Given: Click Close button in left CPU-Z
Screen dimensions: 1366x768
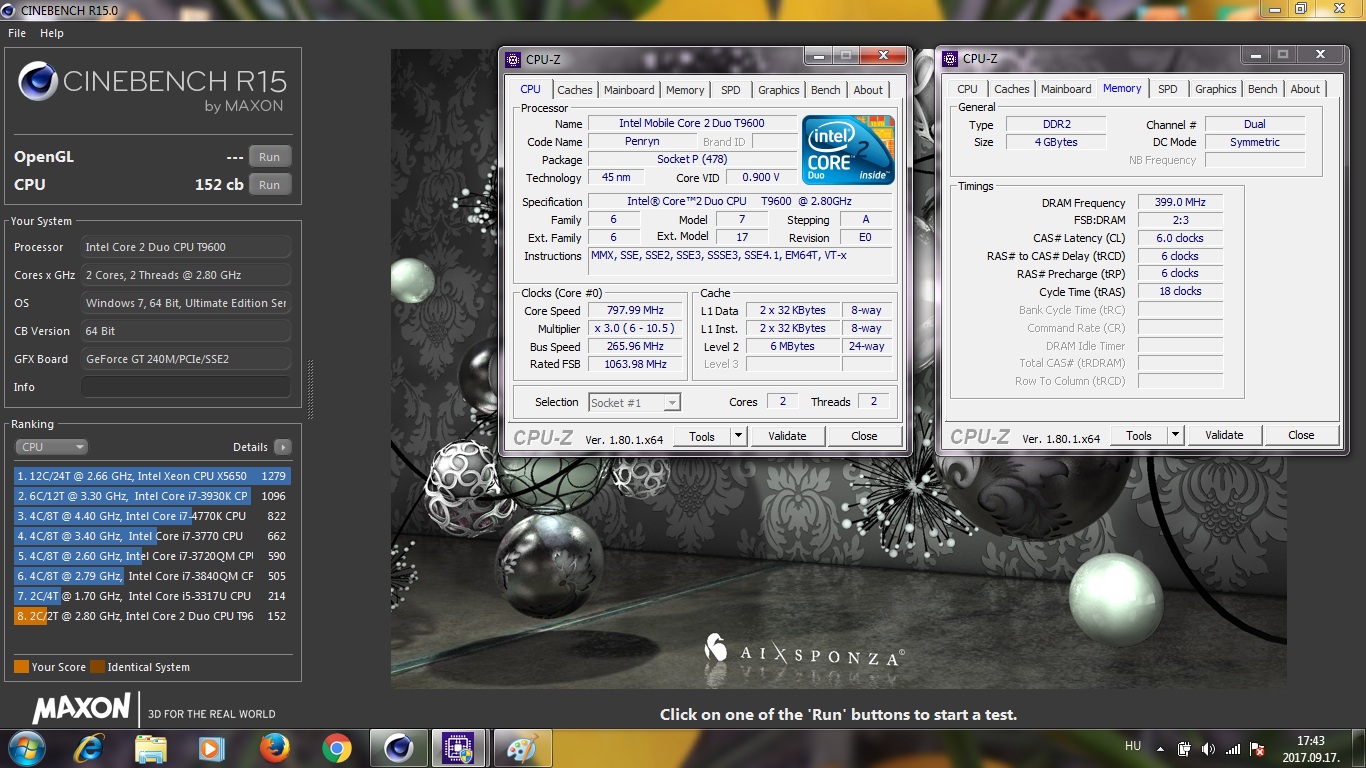Looking at the screenshot, I should [x=864, y=436].
